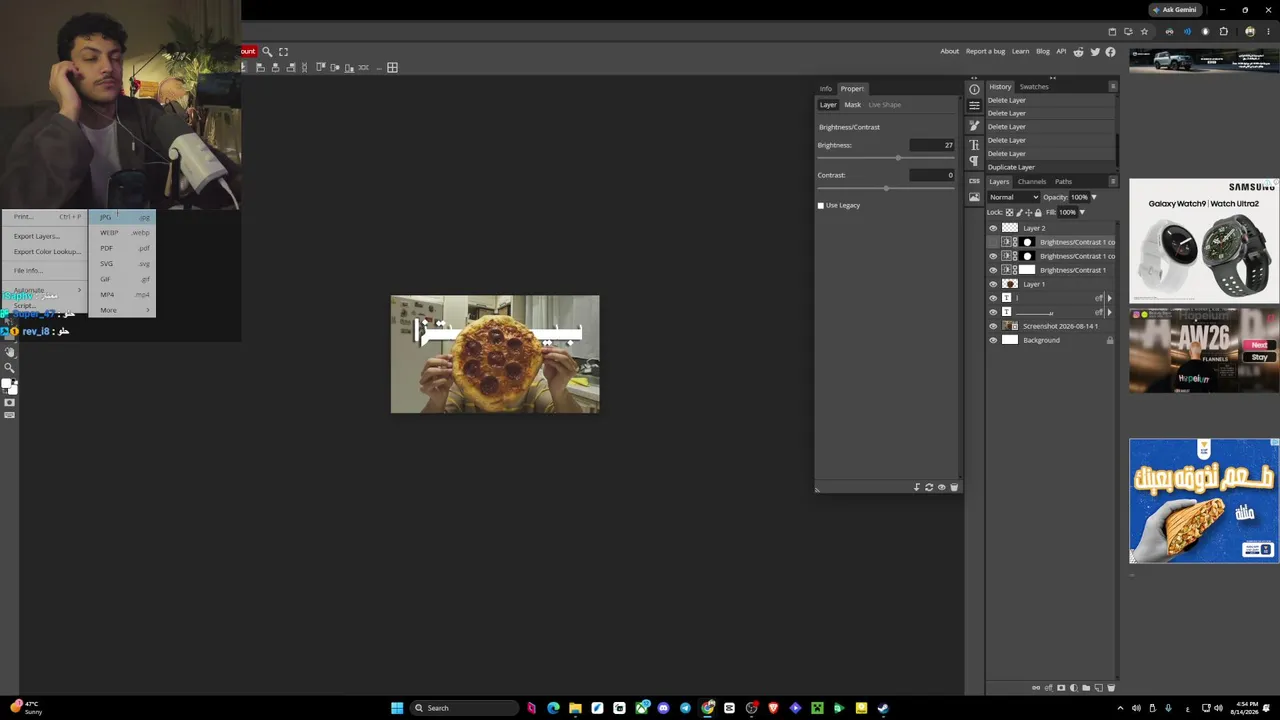Hide the visible Brightness/Contrast 1 copy layer
Image resolution: width=1280 pixels, height=720 pixels.
pyautogui.click(x=993, y=256)
